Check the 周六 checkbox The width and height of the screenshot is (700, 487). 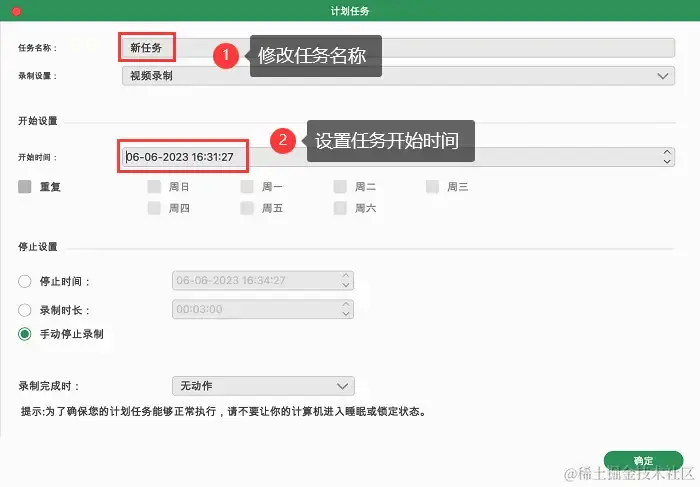[340, 208]
